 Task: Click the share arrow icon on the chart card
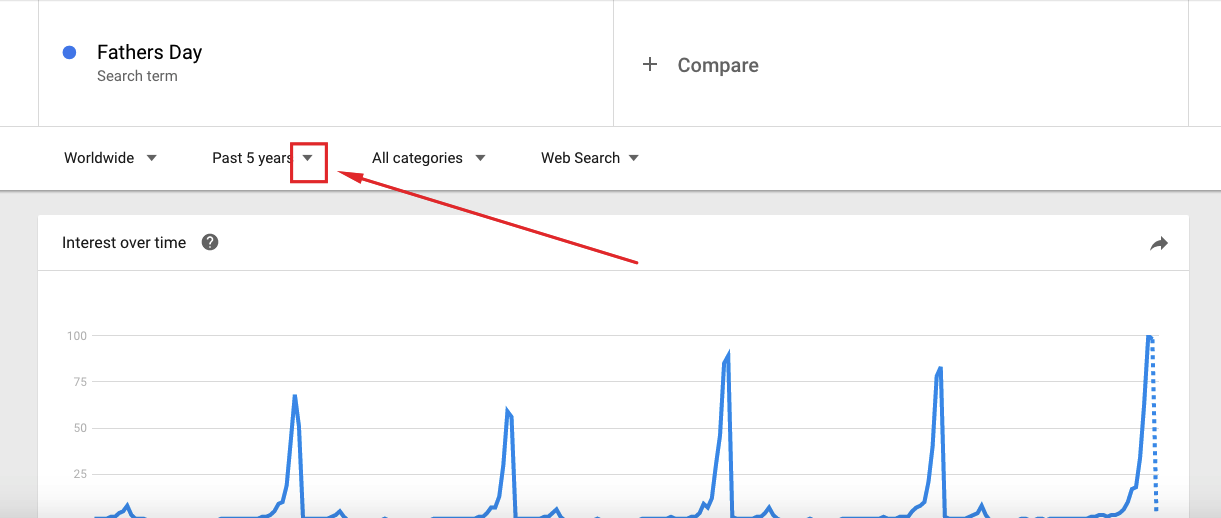[x=1159, y=243]
